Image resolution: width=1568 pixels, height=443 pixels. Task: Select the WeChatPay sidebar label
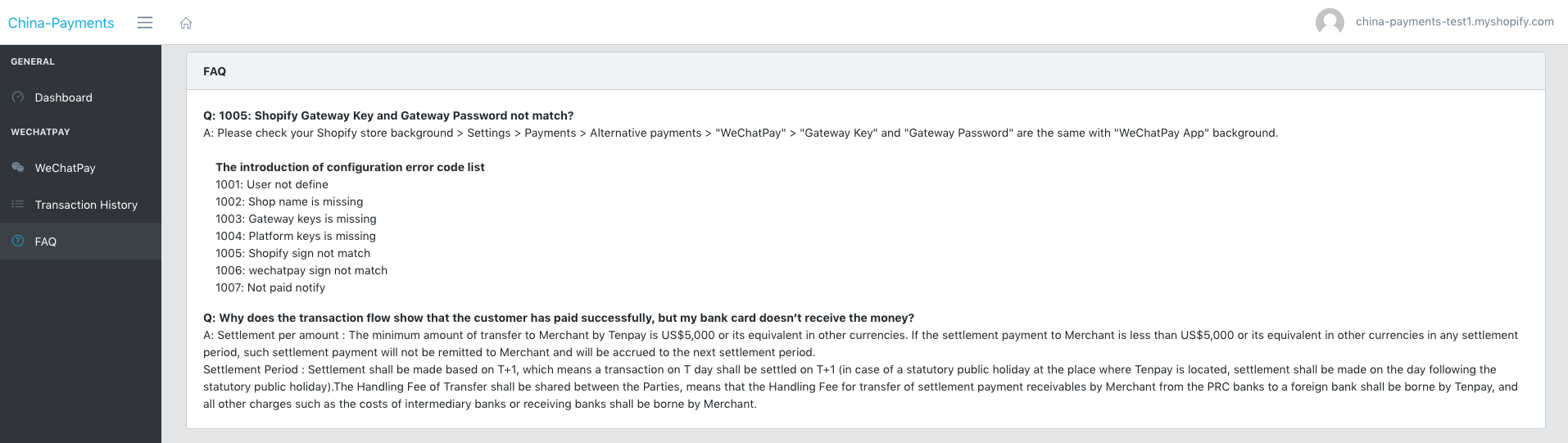pyautogui.click(x=65, y=168)
